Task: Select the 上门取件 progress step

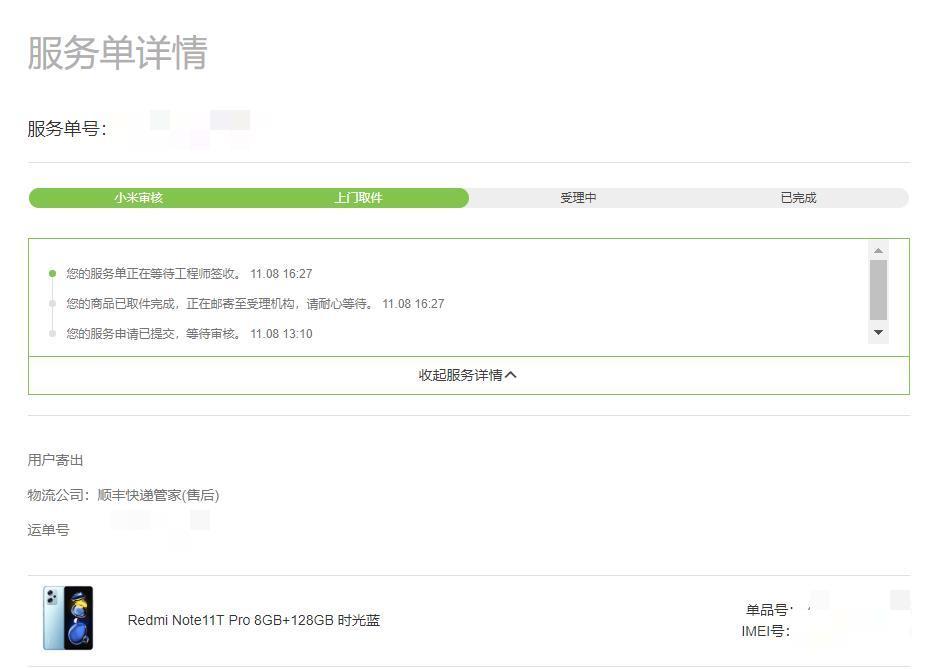Action: [x=359, y=197]
